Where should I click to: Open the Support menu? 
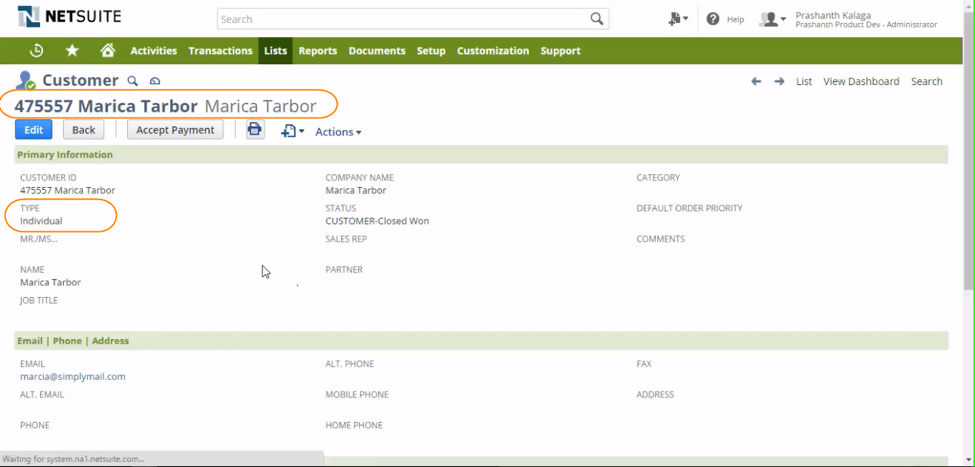(x=560, y=51)
